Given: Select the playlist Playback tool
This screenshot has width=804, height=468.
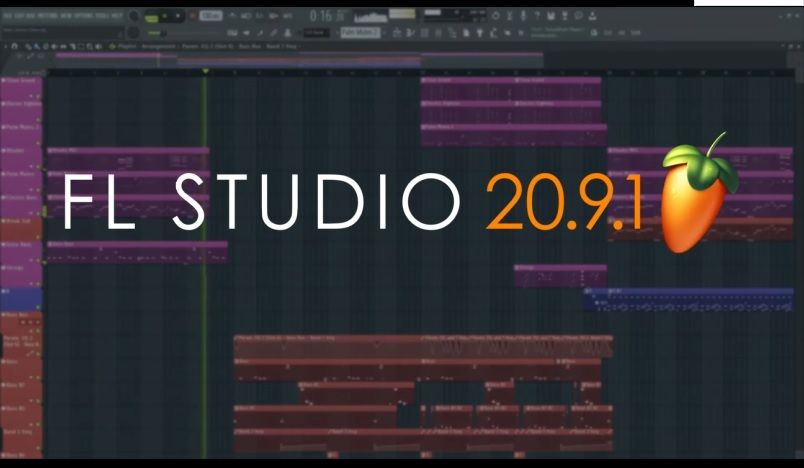Looking at the screenshot, I should (98, 46).
